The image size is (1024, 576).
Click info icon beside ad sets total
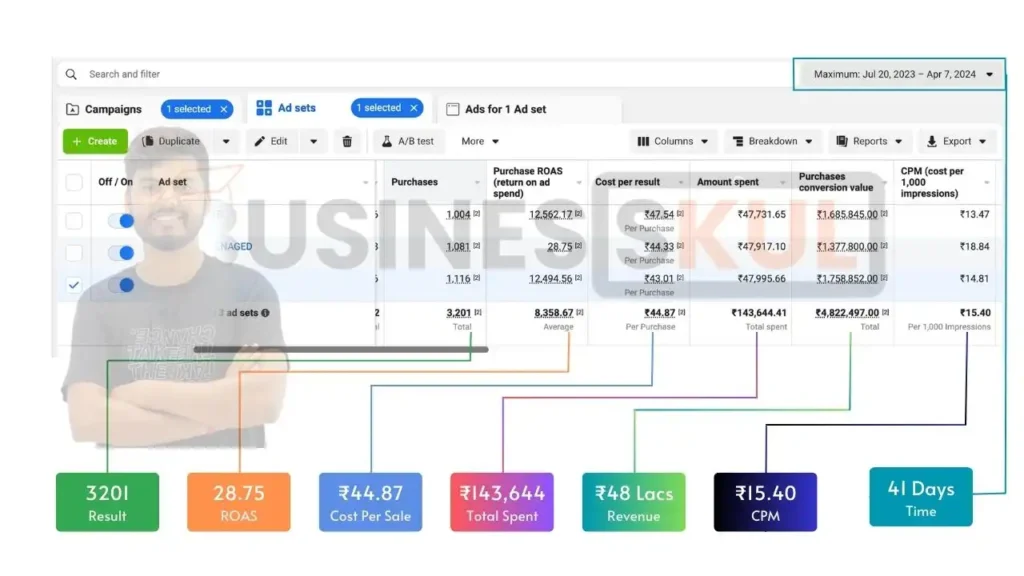click(x=265, y=313)
